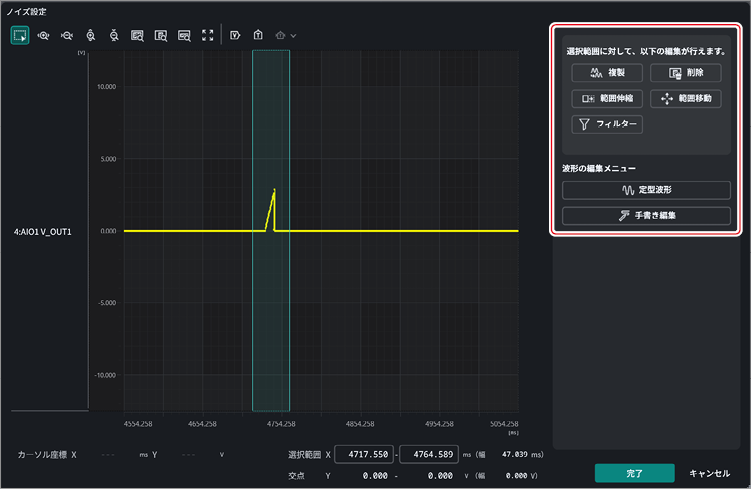Open the 定型波形 standard waveform menu
The width and height of the screenshot is (751, 489).
point(646,190)
